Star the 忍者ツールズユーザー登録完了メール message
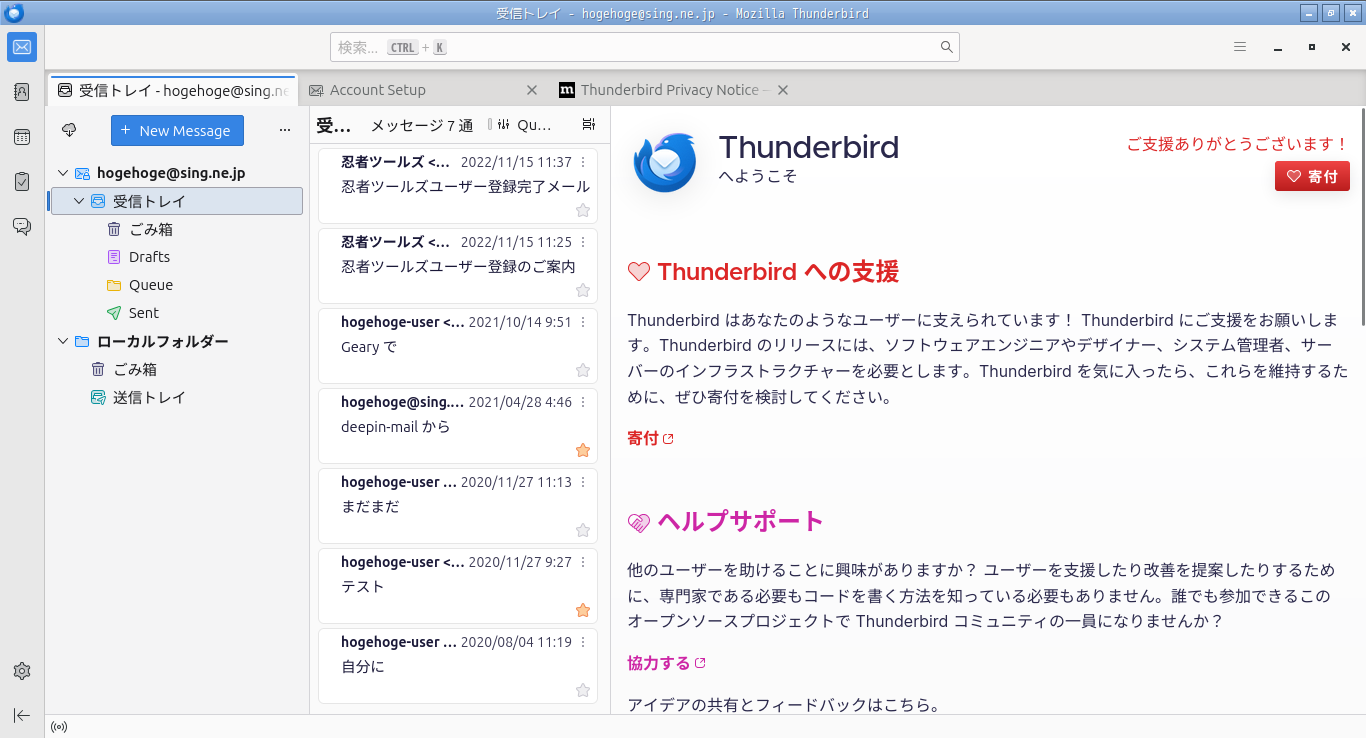1366x738 pixels. (x=583, y=210)
